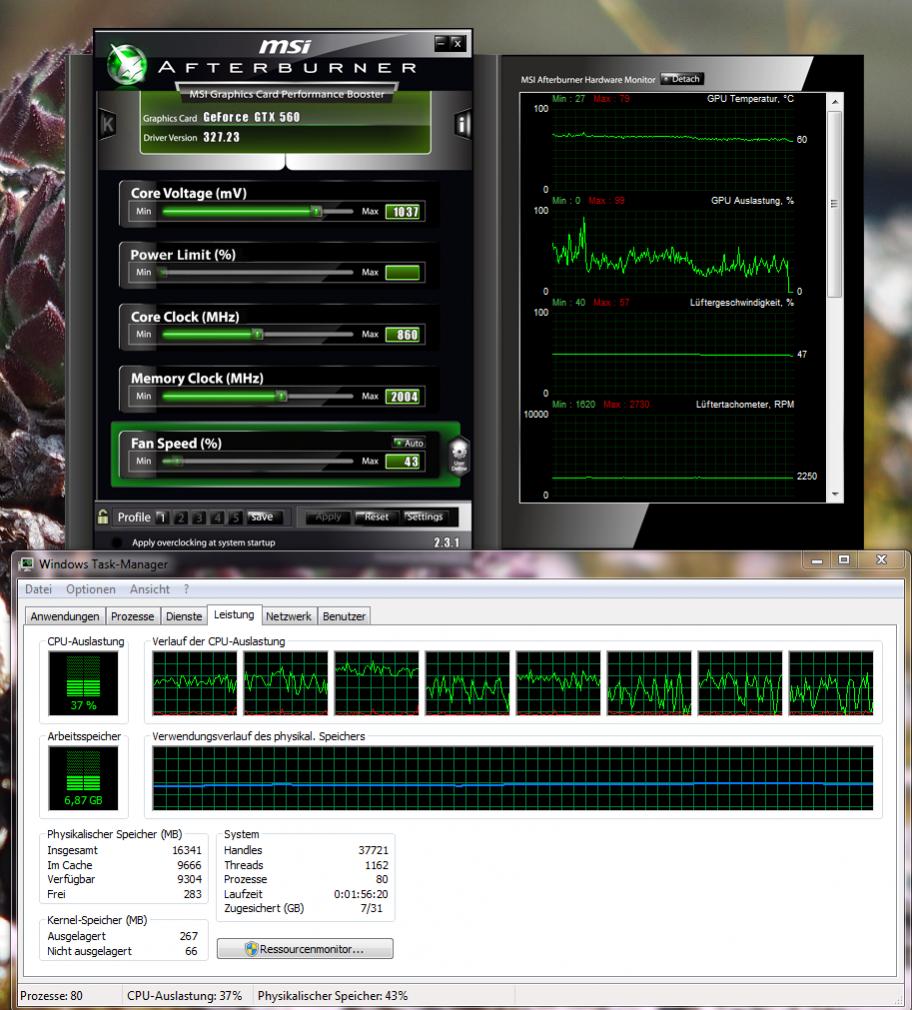
Task: Click the Memory Clock value field 2004
Action: [x=403, y=397]
